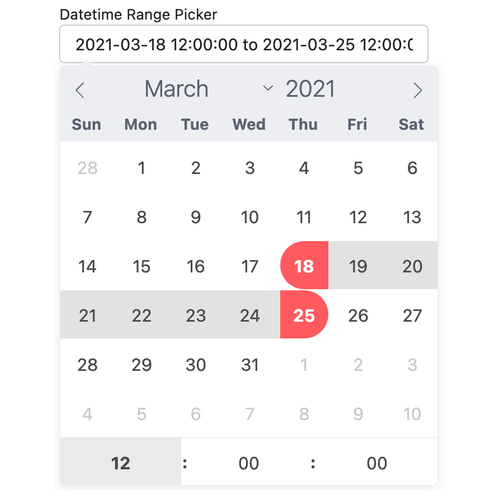Pick March 1 in the calendar
This screenshot has height=500, width=500.
(141, 168)
